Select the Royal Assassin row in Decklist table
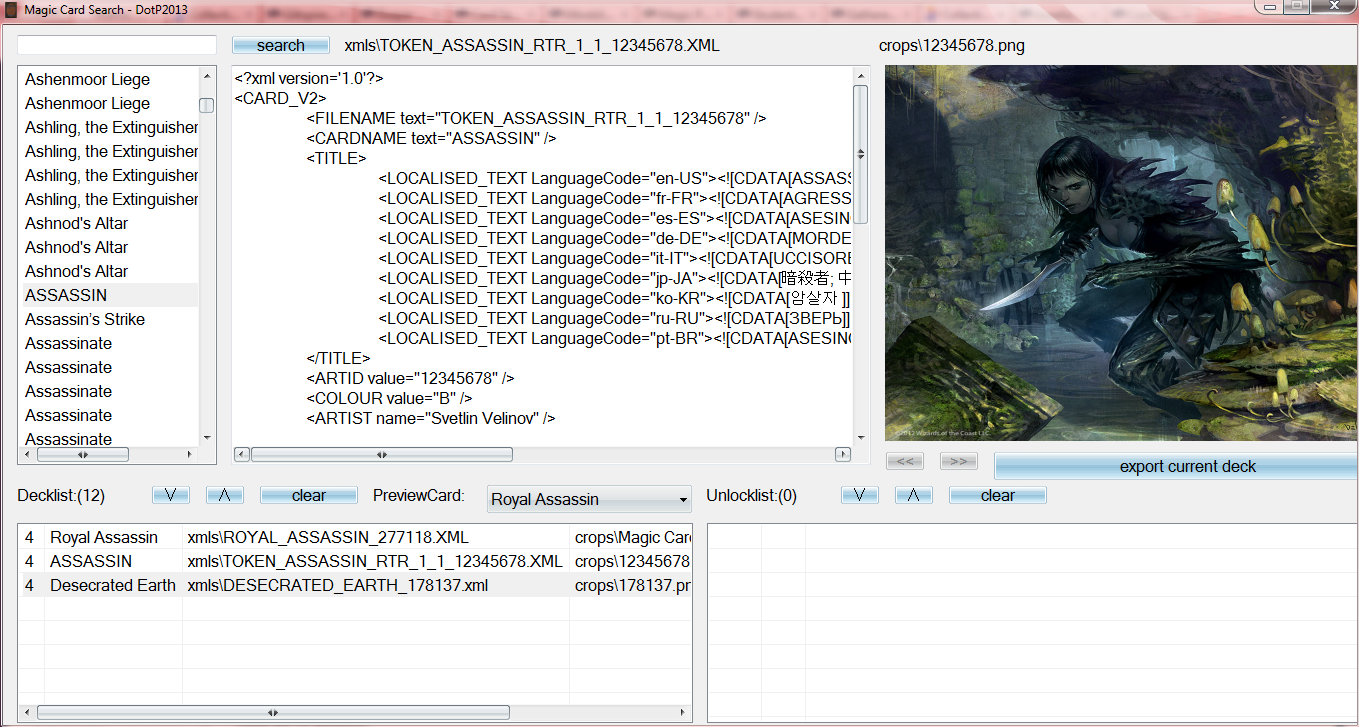 coord(355,537)
